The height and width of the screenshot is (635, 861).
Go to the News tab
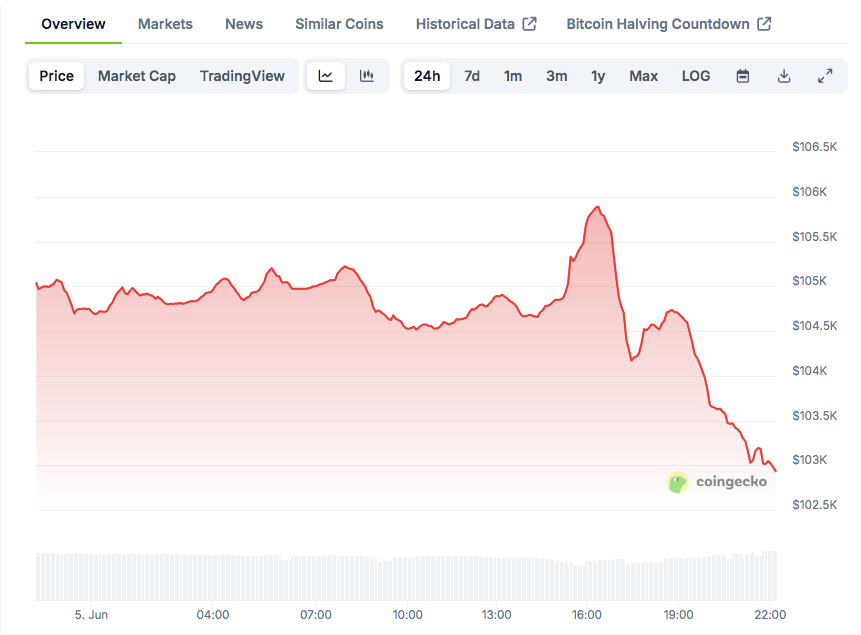pyautogui.click(x=244, y=24)
